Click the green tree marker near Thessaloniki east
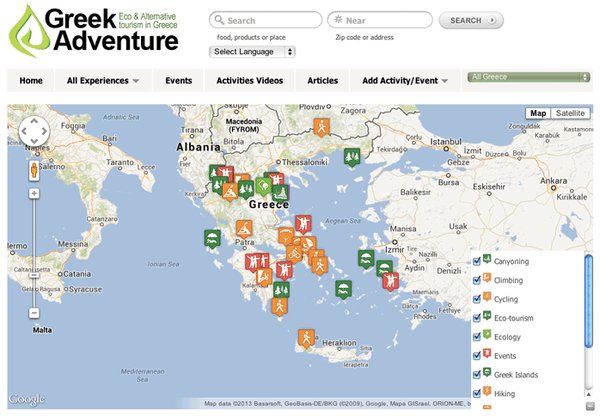The width and height of the screenshot is (600, 416). [x=352, y=157]
